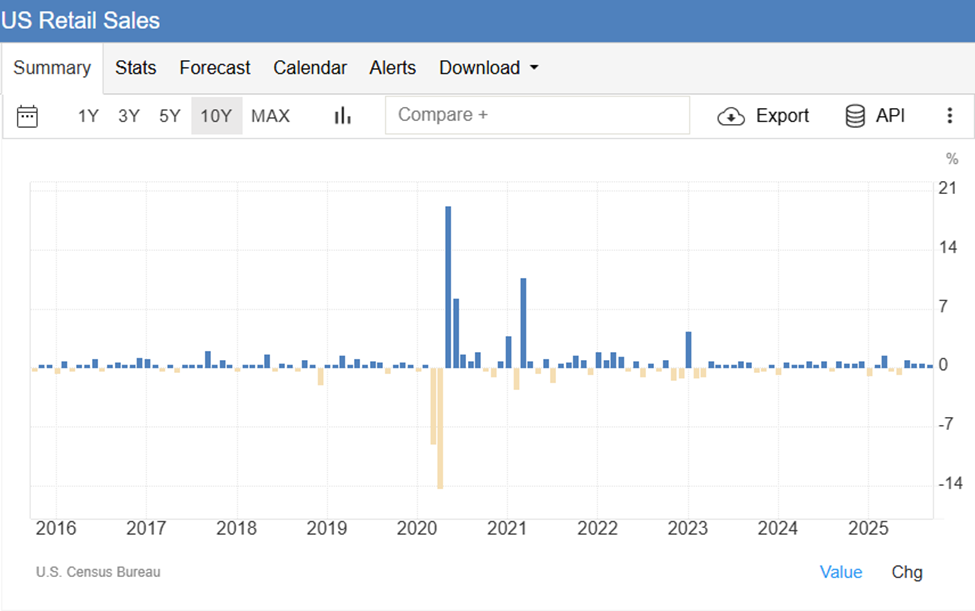Switch to the Stats tab
This screenshot has width=975, height=611.
136,68
